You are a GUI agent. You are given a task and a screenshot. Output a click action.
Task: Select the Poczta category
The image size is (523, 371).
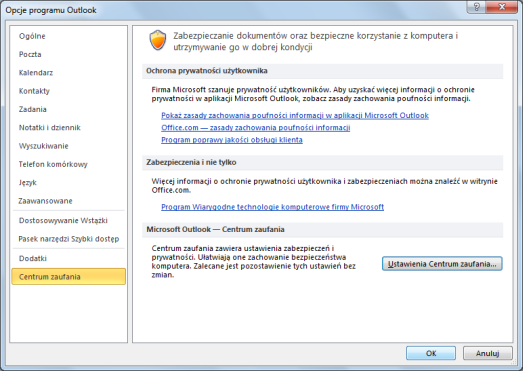click(x=30, y=54)
